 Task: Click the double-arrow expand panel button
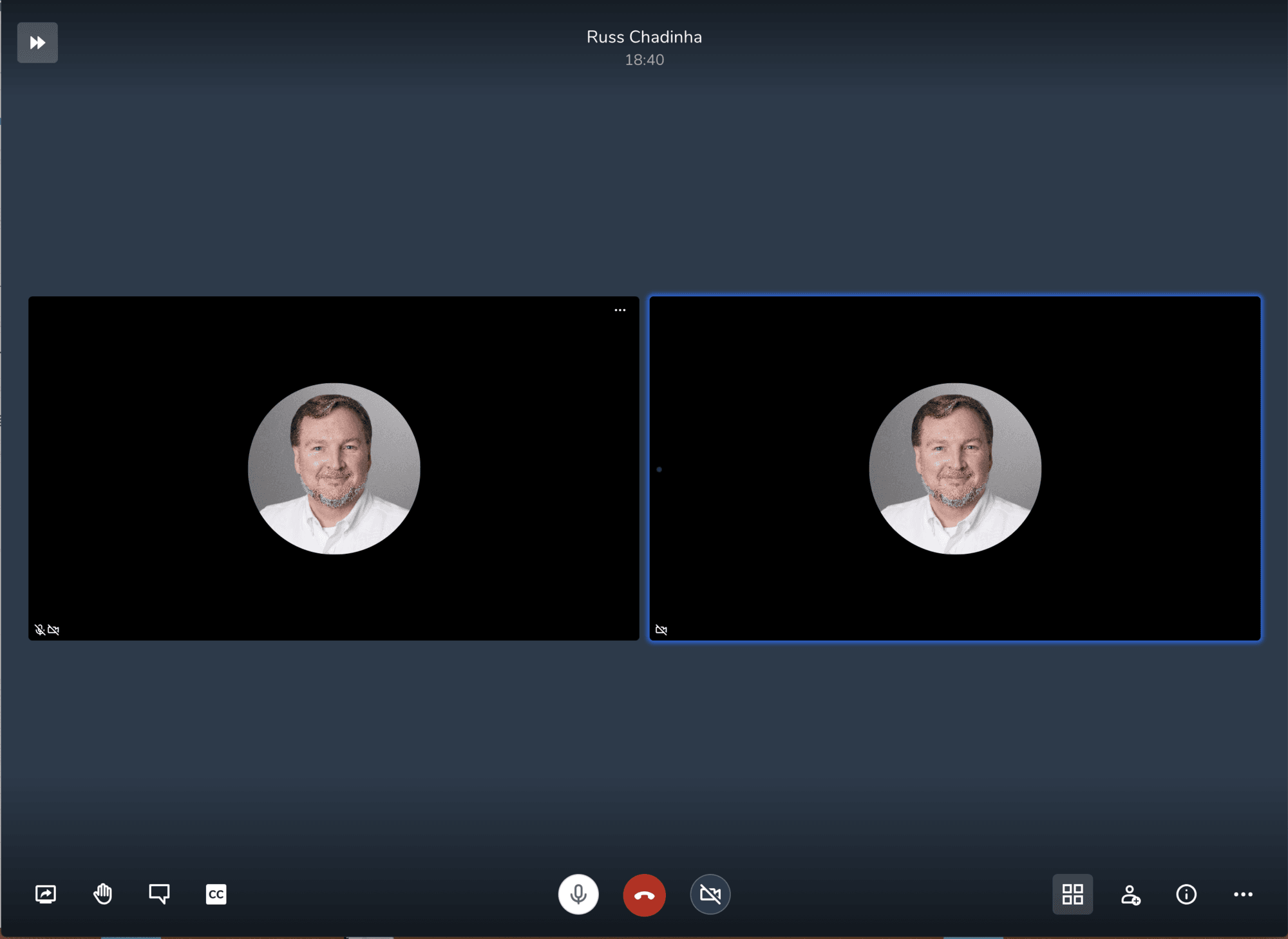click(37, 43)
